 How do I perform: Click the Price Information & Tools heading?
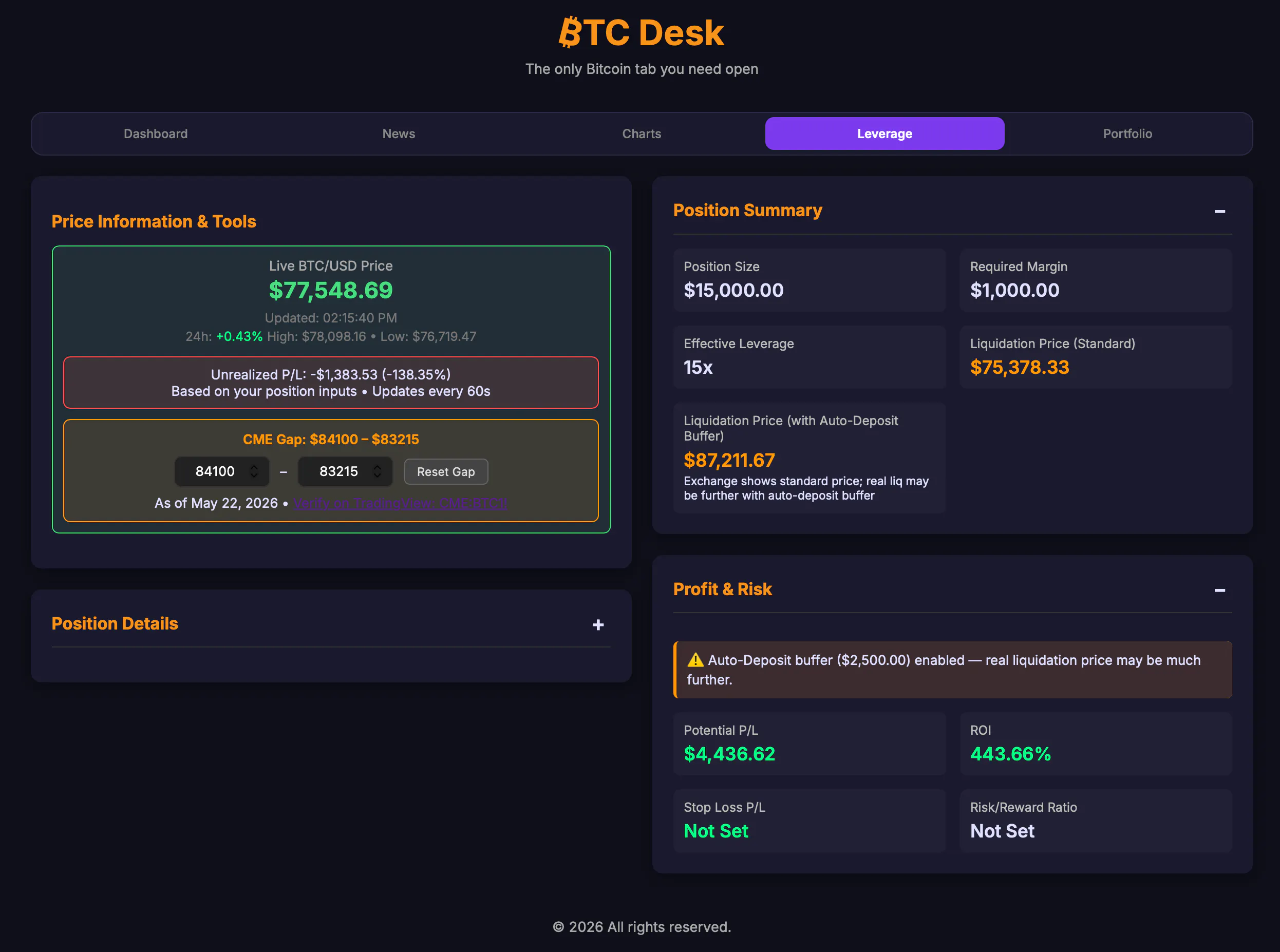coord(154,221)
